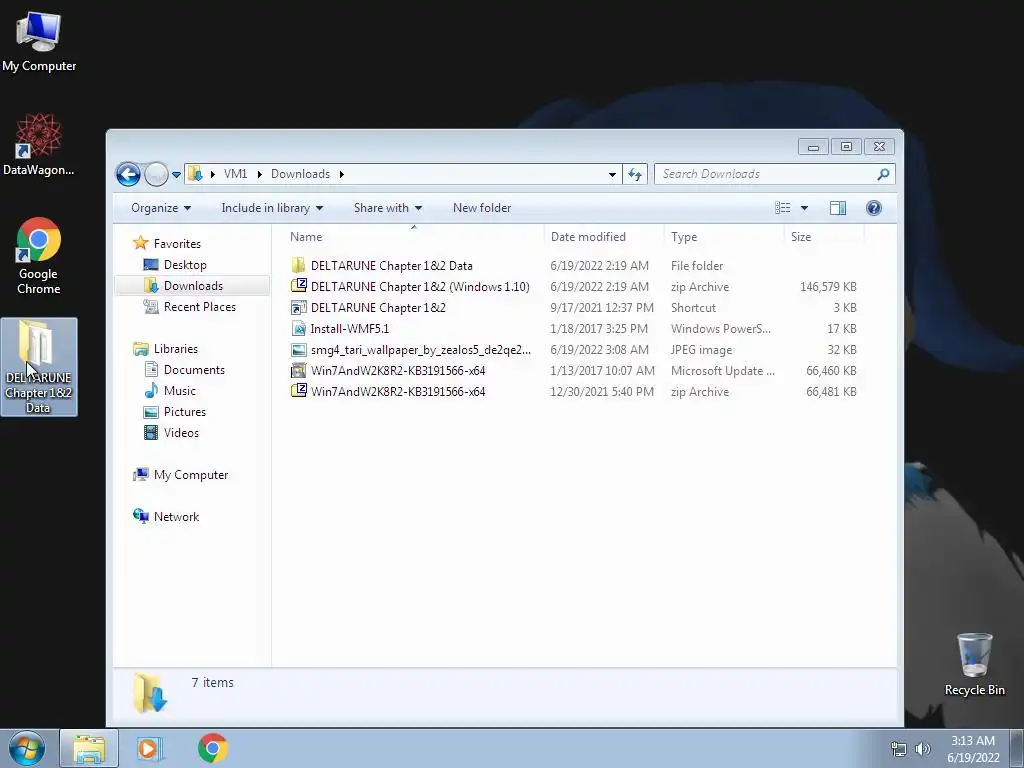Screen dimensions: 1024x768
Task: Select the DELTARUNE Chapter 1&2 Data folder icon
Action: pos(298,265)
